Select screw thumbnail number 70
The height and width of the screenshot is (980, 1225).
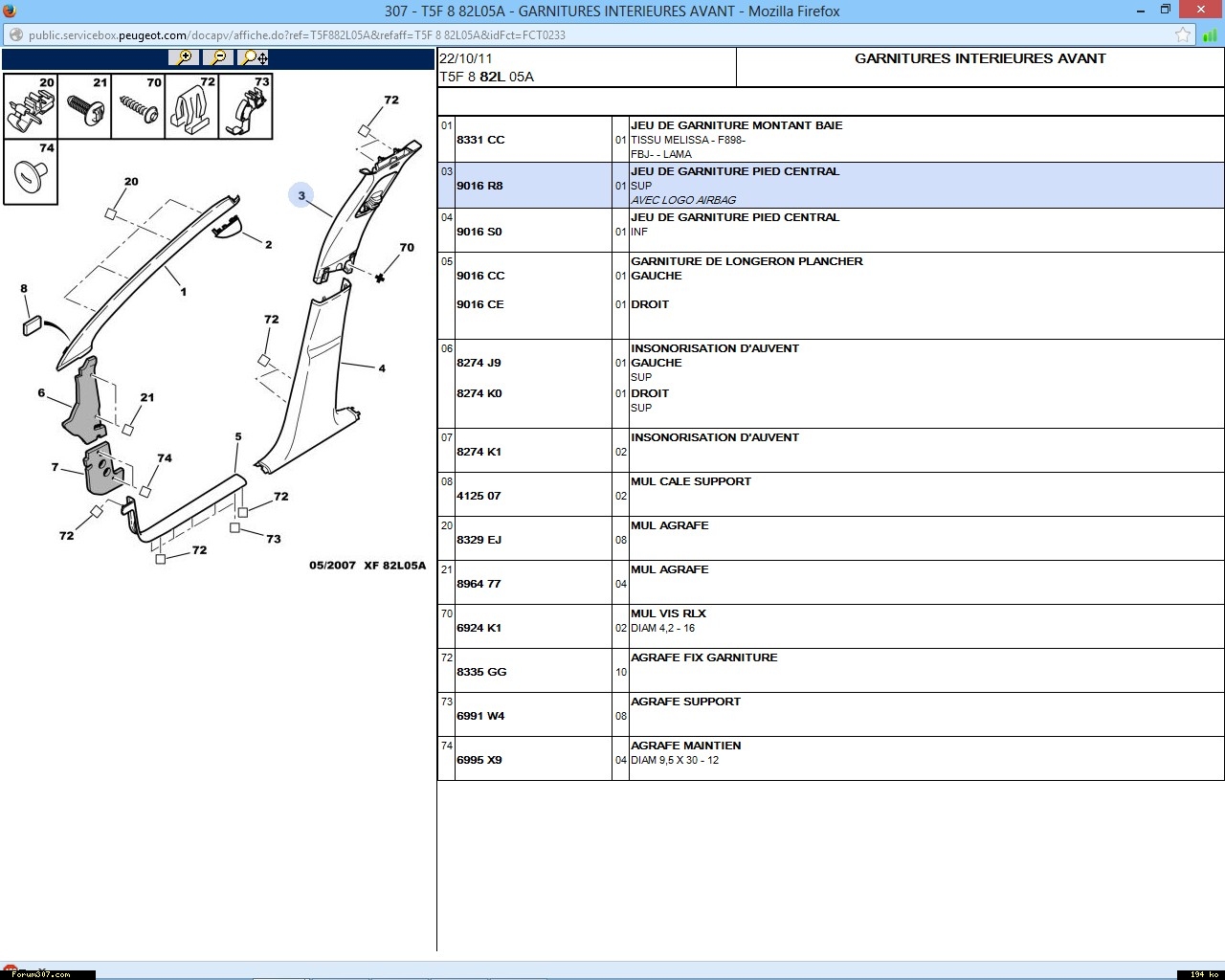pyautogui.click(x=138, y=107)
